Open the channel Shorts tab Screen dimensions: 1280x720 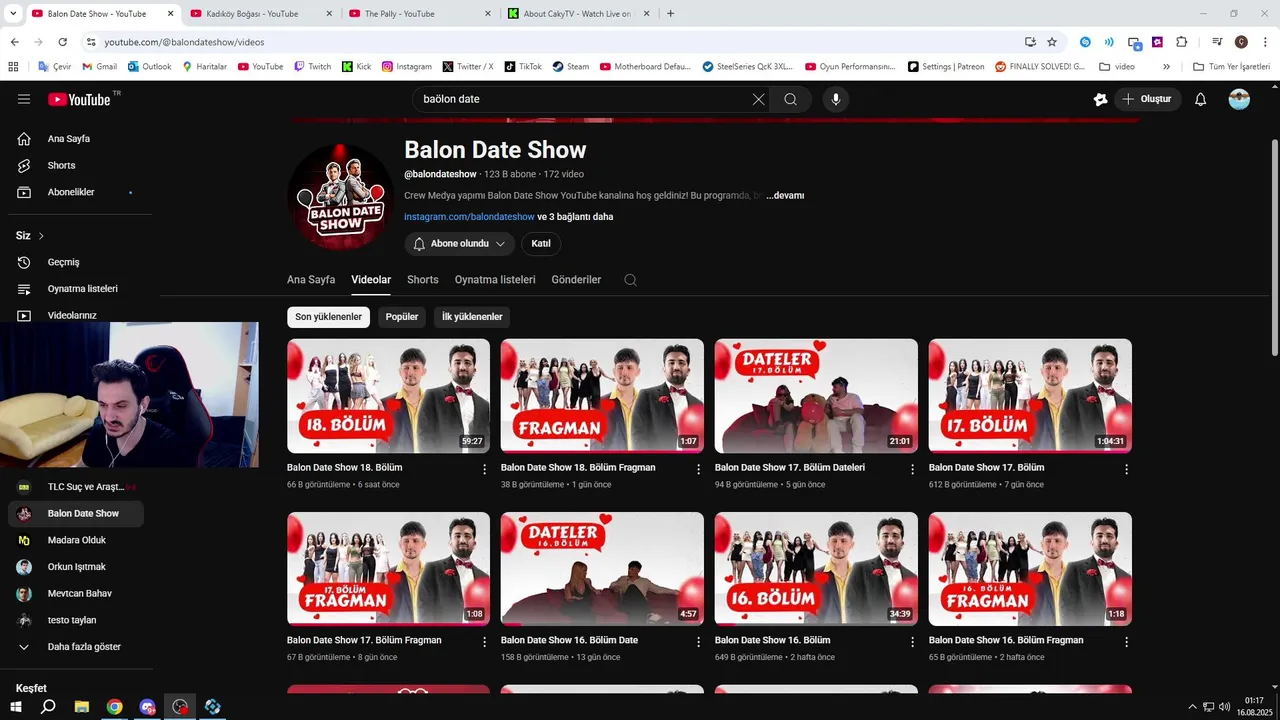pyautogui.click(x=423, y=280)
